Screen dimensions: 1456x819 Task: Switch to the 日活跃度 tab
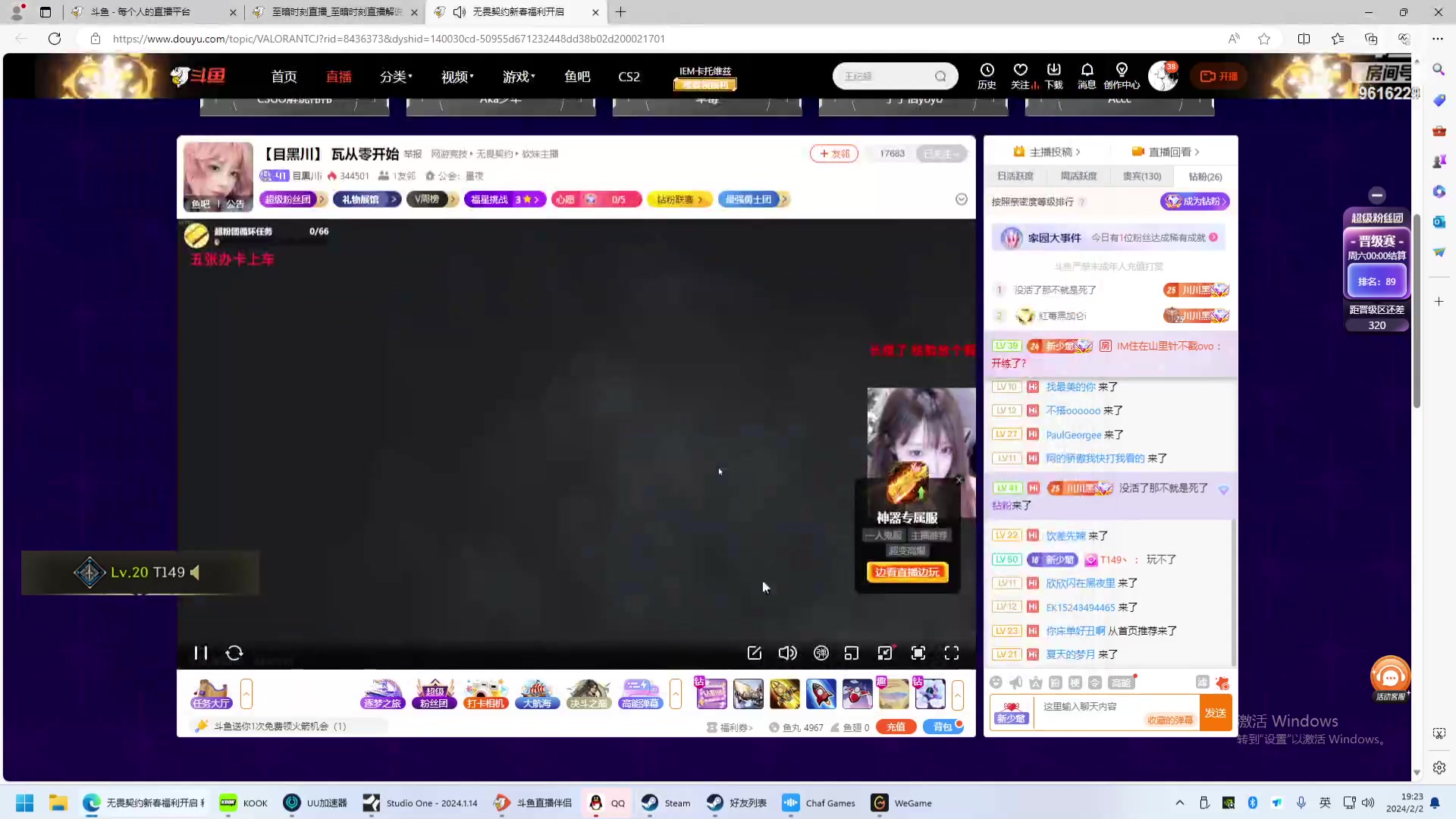coord(1015,176)
